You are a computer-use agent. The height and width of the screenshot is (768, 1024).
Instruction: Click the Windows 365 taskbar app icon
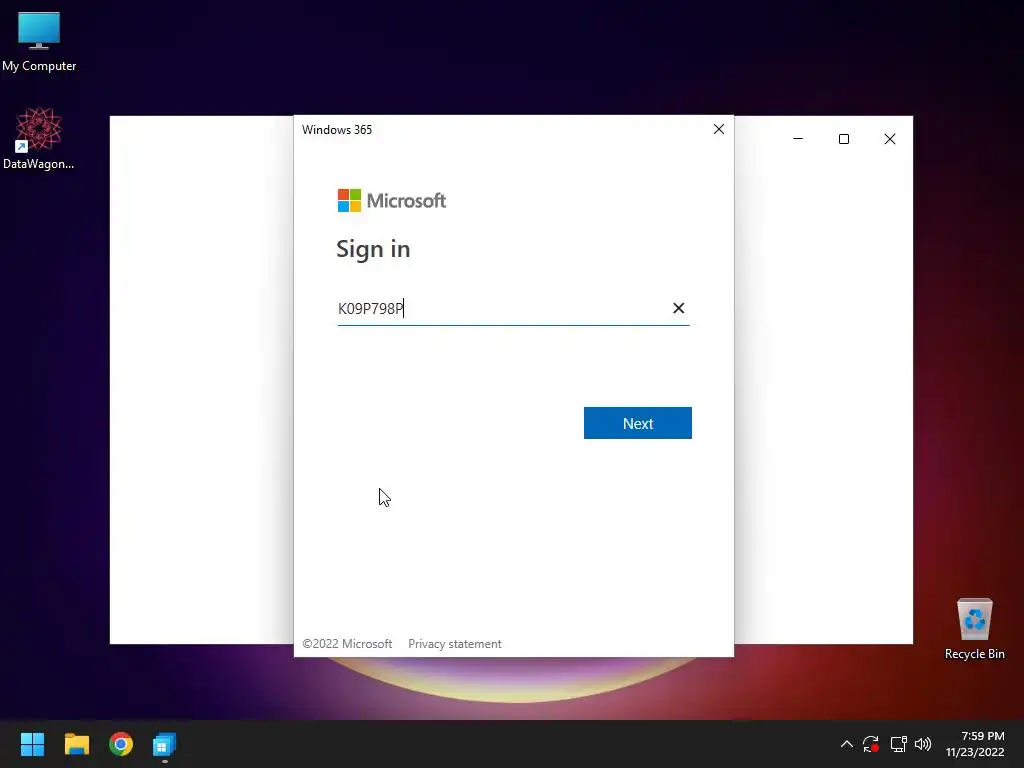[x=164, y=744]
